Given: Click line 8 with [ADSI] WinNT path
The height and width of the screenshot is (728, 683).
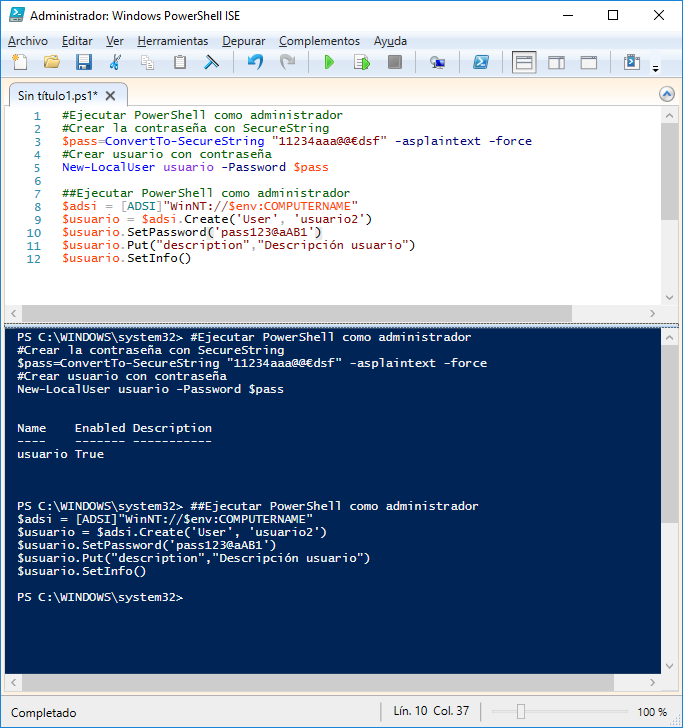Looking at the screenshot, I should click(x=210, y=206).
